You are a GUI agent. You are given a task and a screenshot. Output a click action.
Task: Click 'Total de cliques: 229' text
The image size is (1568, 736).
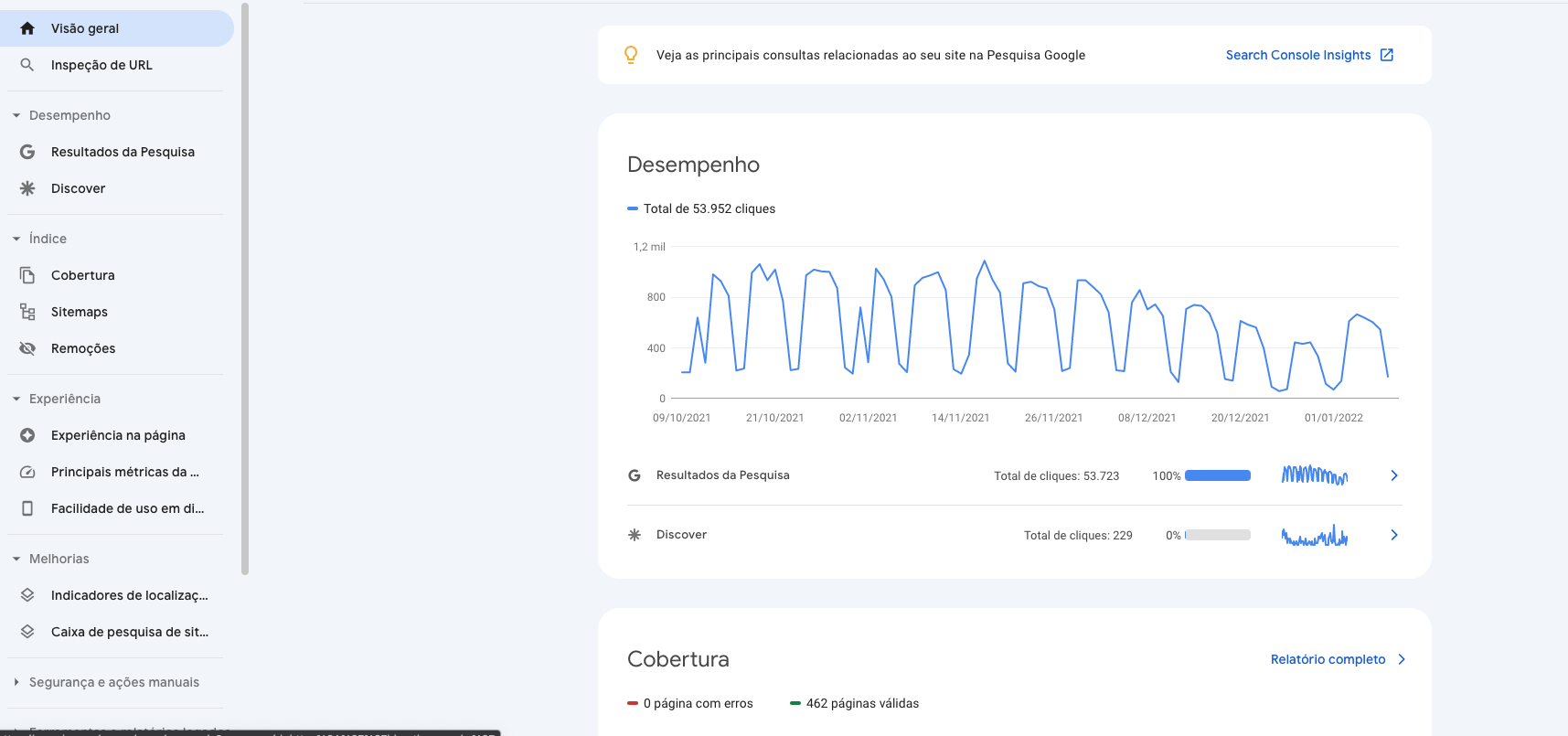click(1078, 536)
